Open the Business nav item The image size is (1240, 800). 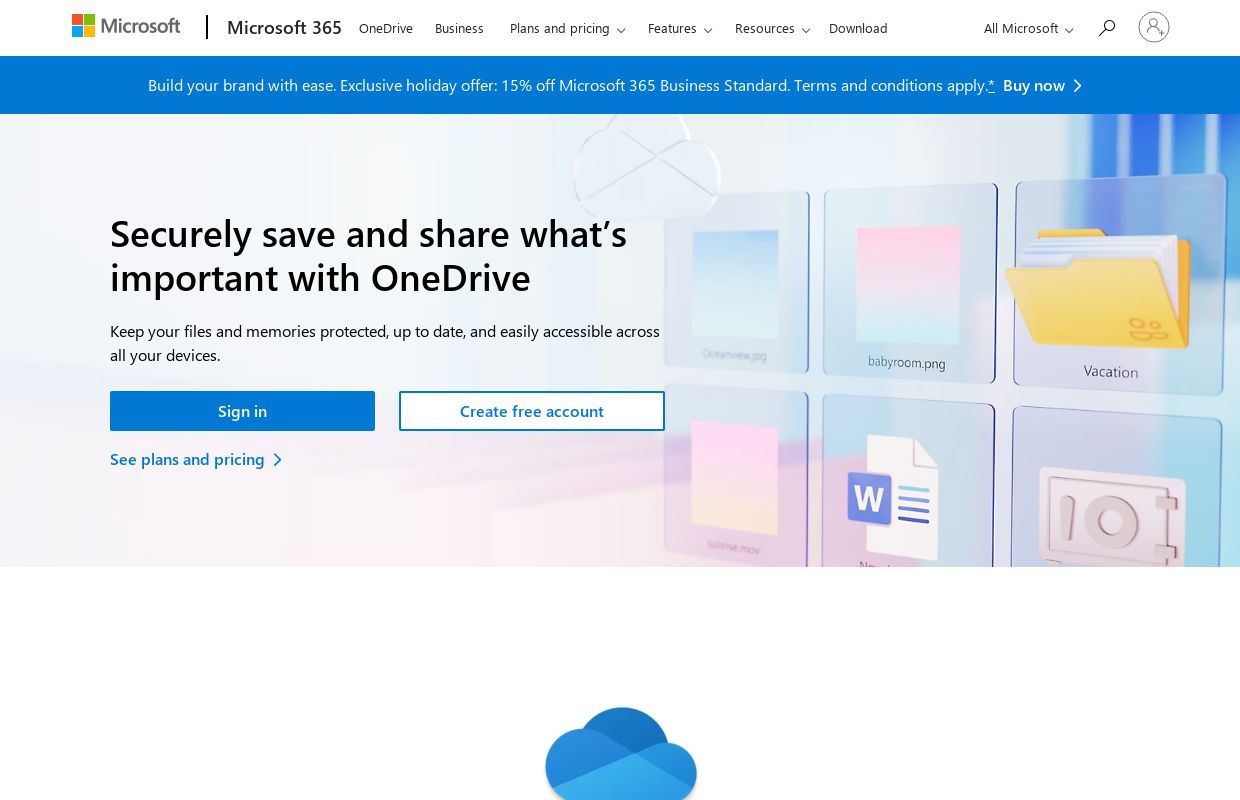459,28
